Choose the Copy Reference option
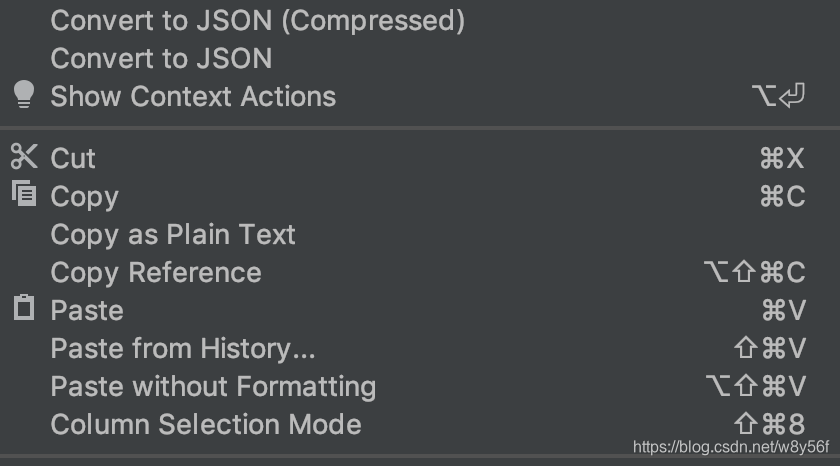The width and height of the screenshot is (840, 466). coord(156,272)
